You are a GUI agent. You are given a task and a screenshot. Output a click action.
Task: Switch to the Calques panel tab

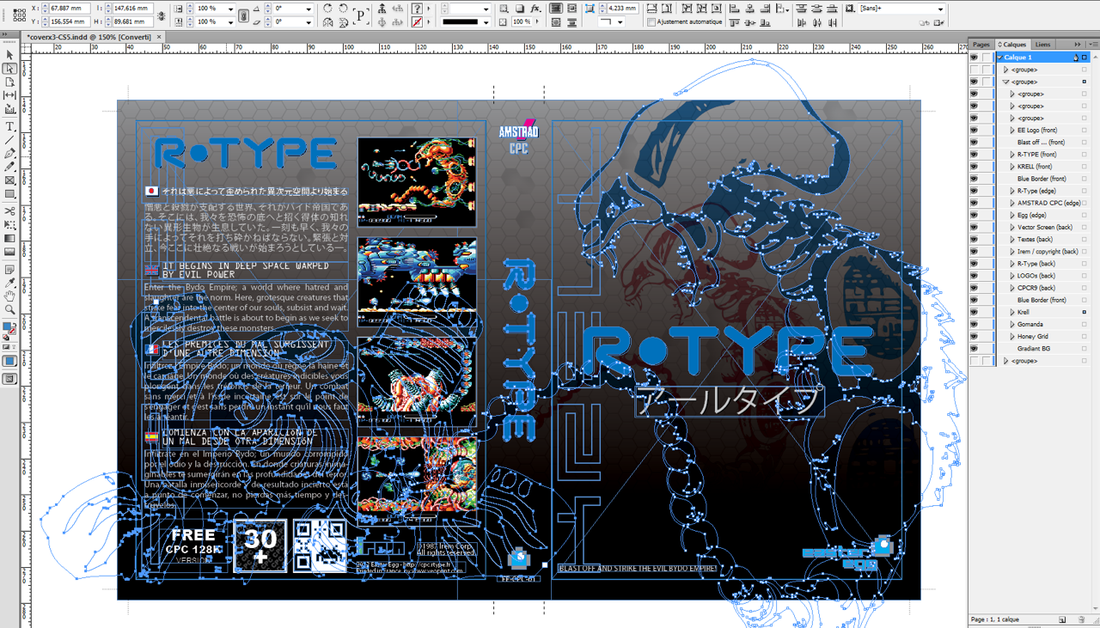tap(1012, 44)
